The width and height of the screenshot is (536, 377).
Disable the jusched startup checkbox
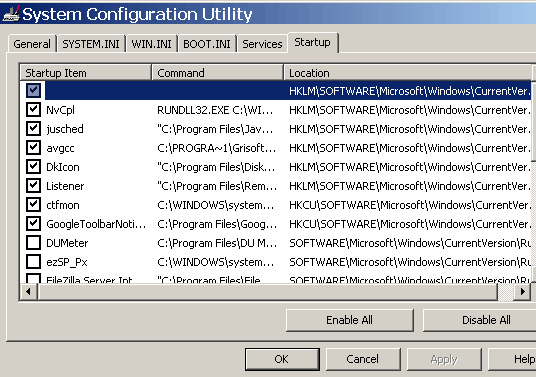point(34,129)
